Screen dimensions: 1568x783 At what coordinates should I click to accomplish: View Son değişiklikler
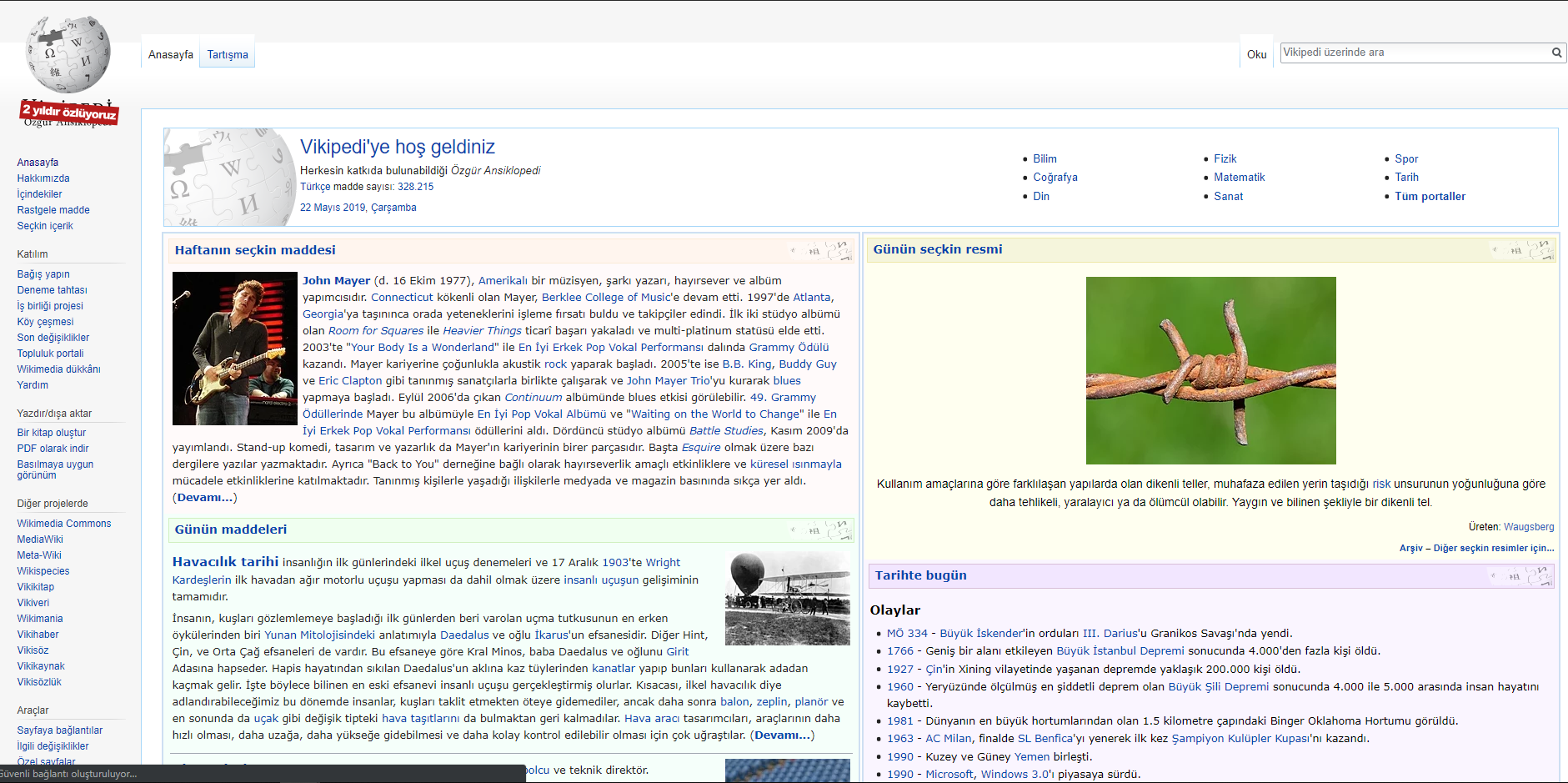53,338
